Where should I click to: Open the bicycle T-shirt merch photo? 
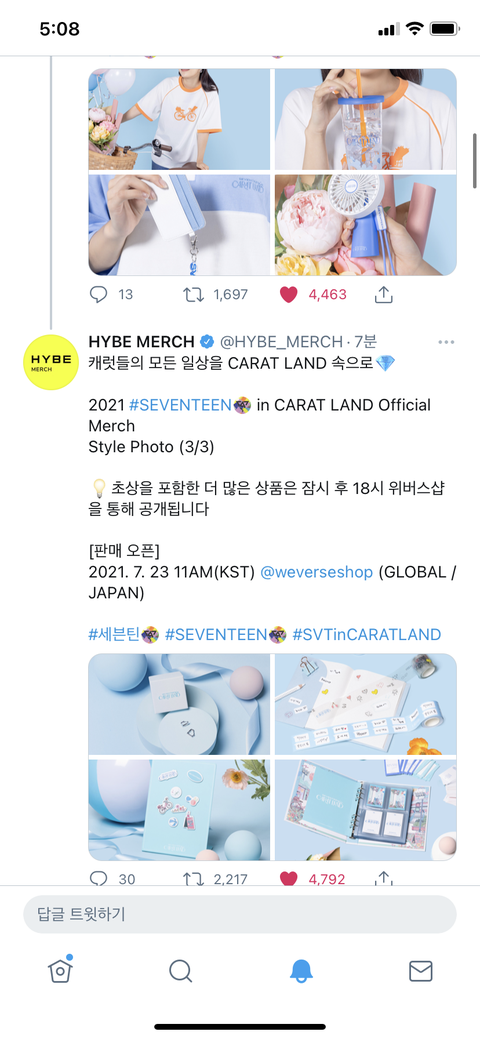click(179, 119)
